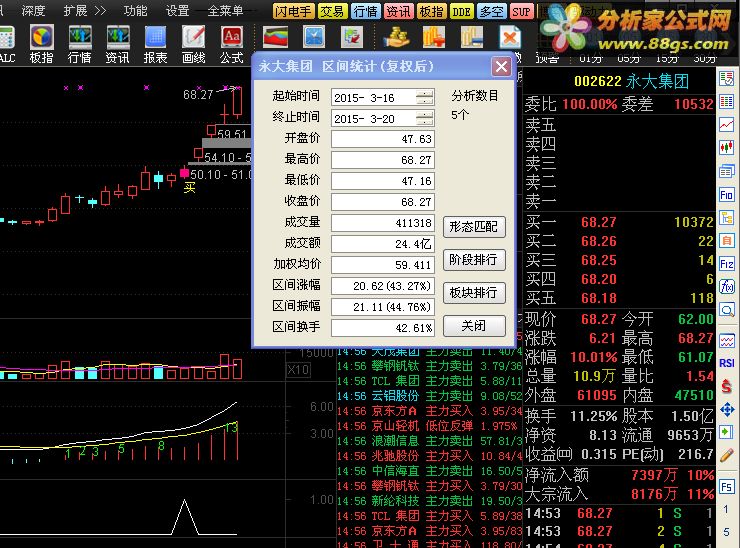Open the f(x) formula sidebar icon
740x548 pixels.
pos(727,286)
